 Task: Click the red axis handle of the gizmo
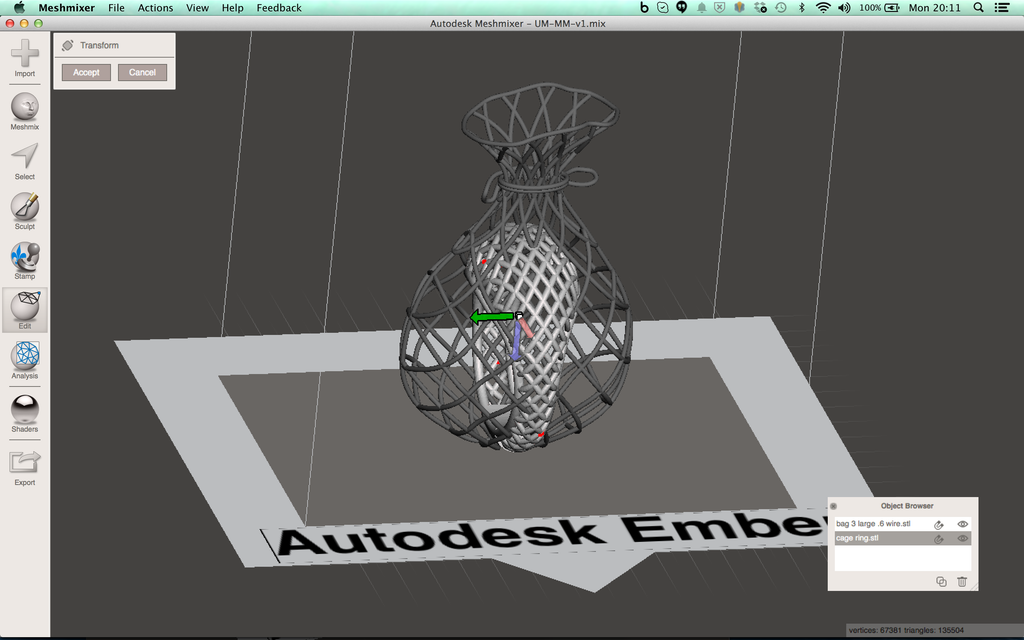tap(526, 327)
